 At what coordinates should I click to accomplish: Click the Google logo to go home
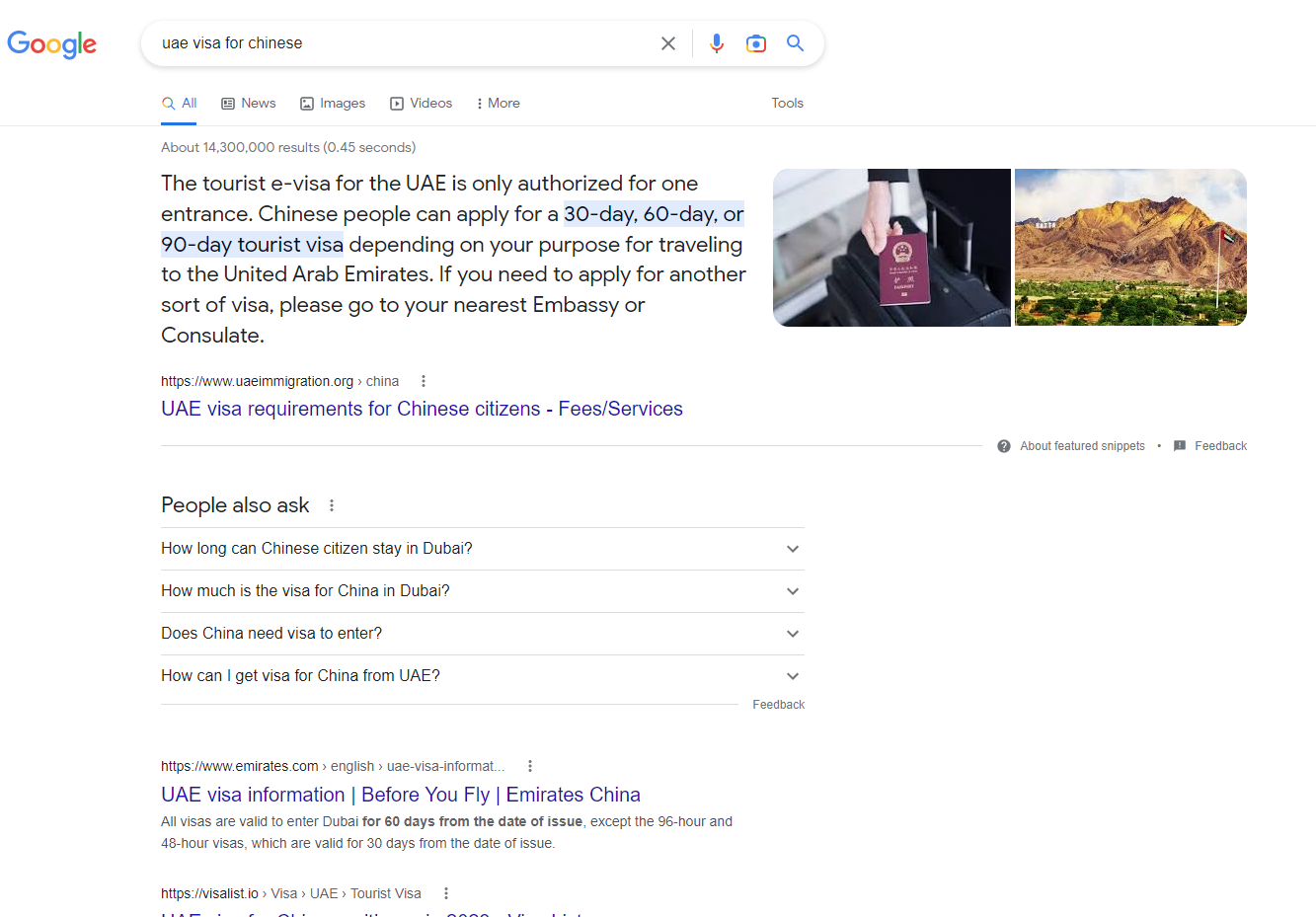51,44
